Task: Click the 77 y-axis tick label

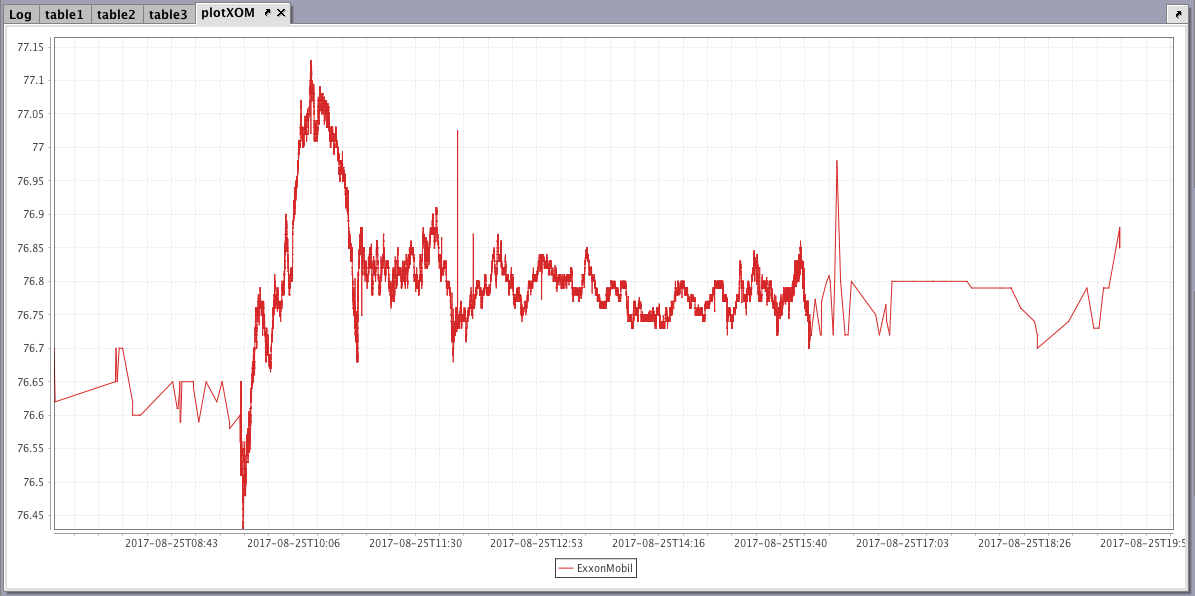Action: [x=38, y=147]
